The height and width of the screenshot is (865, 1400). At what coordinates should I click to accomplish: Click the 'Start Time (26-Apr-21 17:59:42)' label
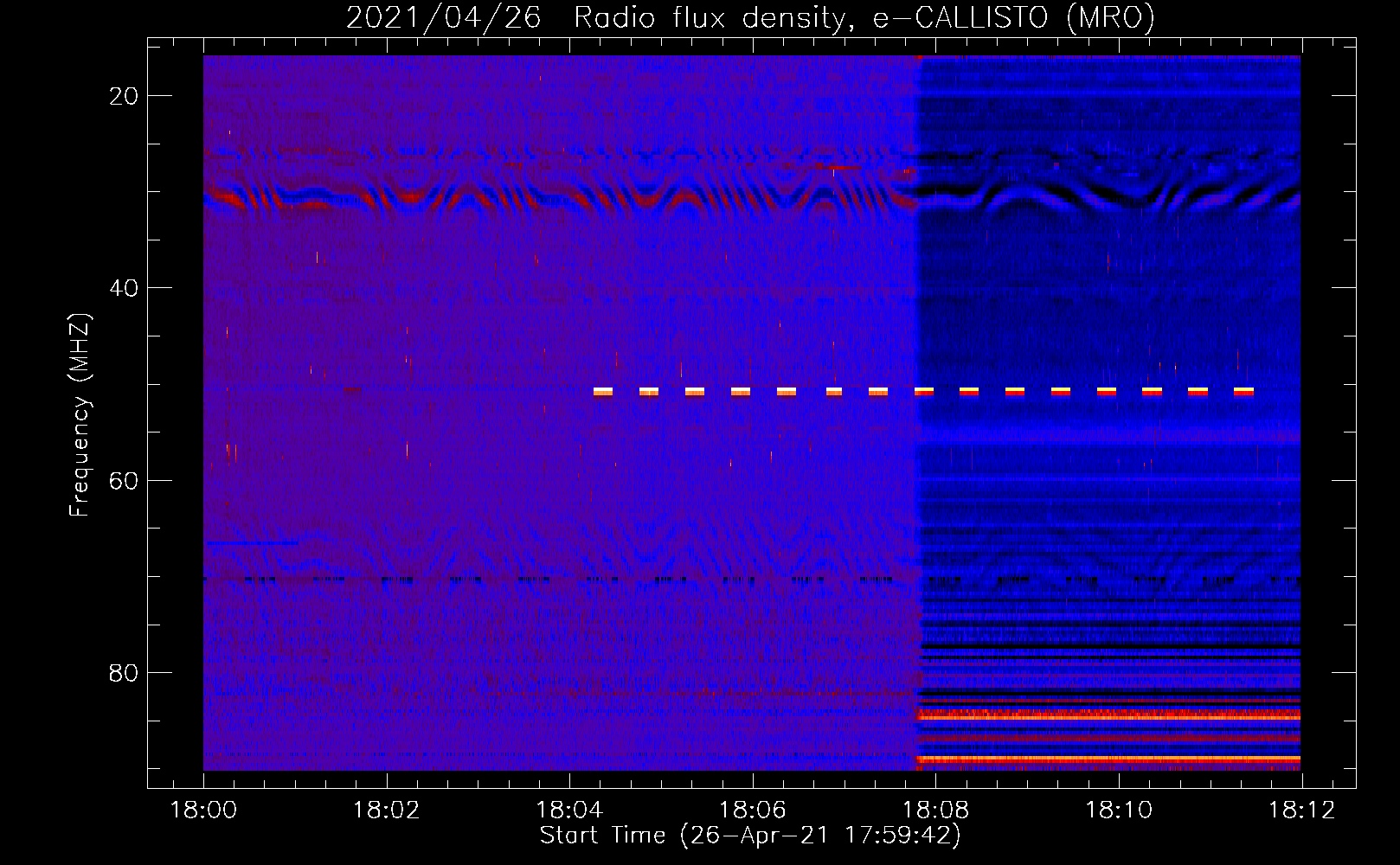pos(750,836)
